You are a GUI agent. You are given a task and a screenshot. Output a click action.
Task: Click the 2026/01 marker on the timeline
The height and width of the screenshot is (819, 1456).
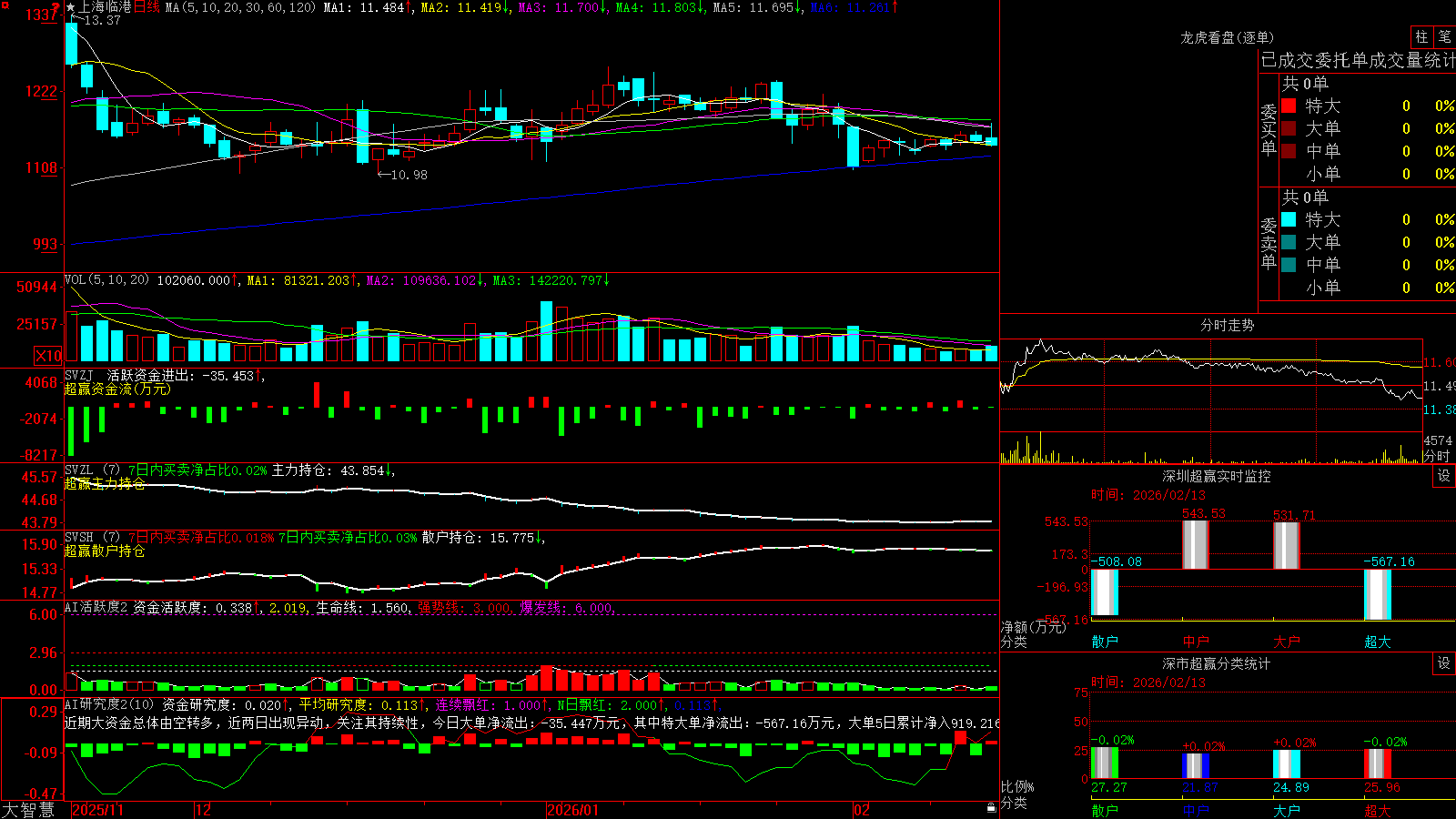(x=573, y=810)
